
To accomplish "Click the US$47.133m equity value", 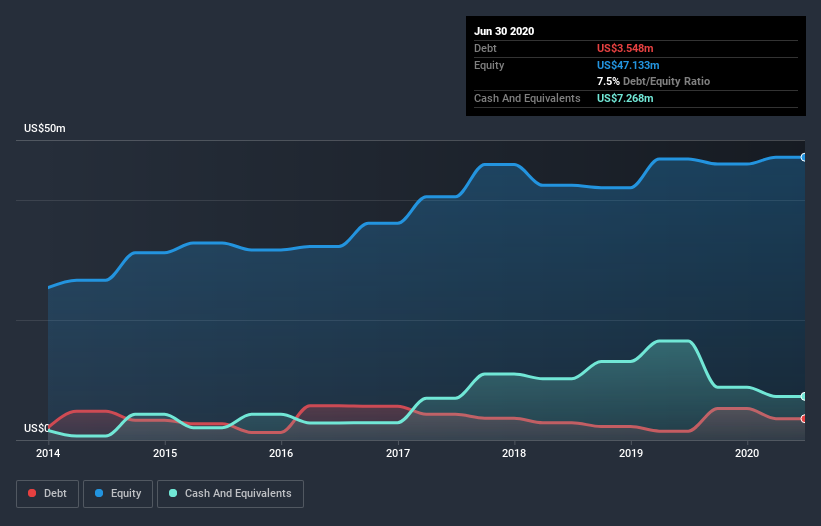I will 628,65.
